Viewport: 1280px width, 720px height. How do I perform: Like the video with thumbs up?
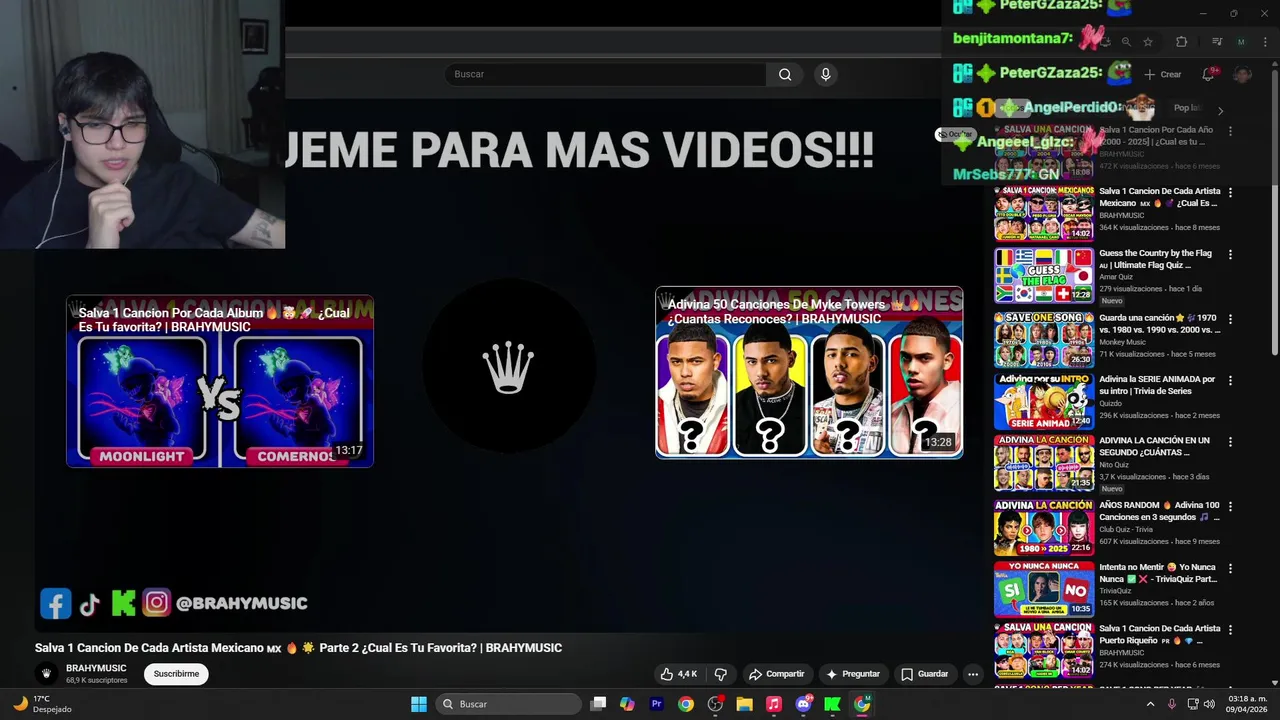click(678, 674)
